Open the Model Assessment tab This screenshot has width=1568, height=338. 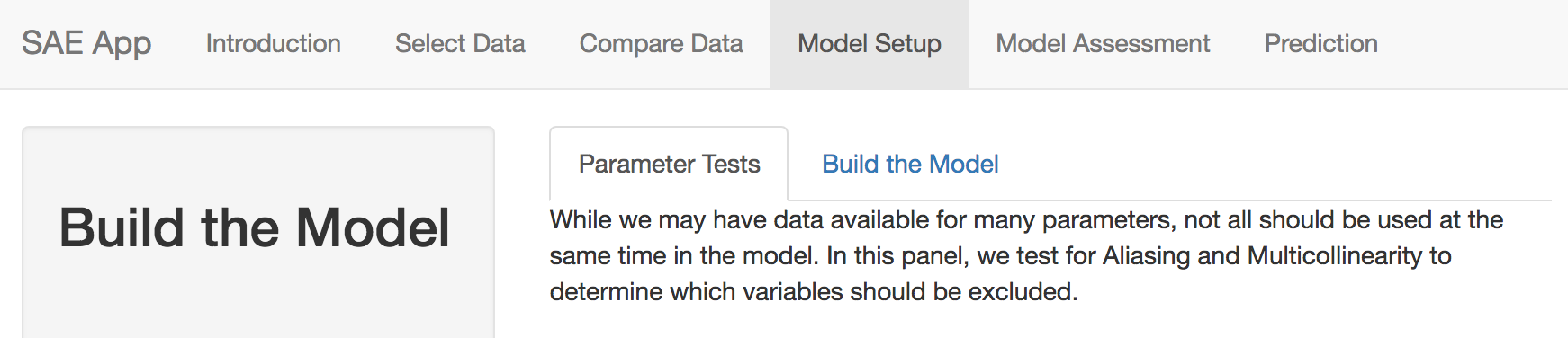(1103, 43)
